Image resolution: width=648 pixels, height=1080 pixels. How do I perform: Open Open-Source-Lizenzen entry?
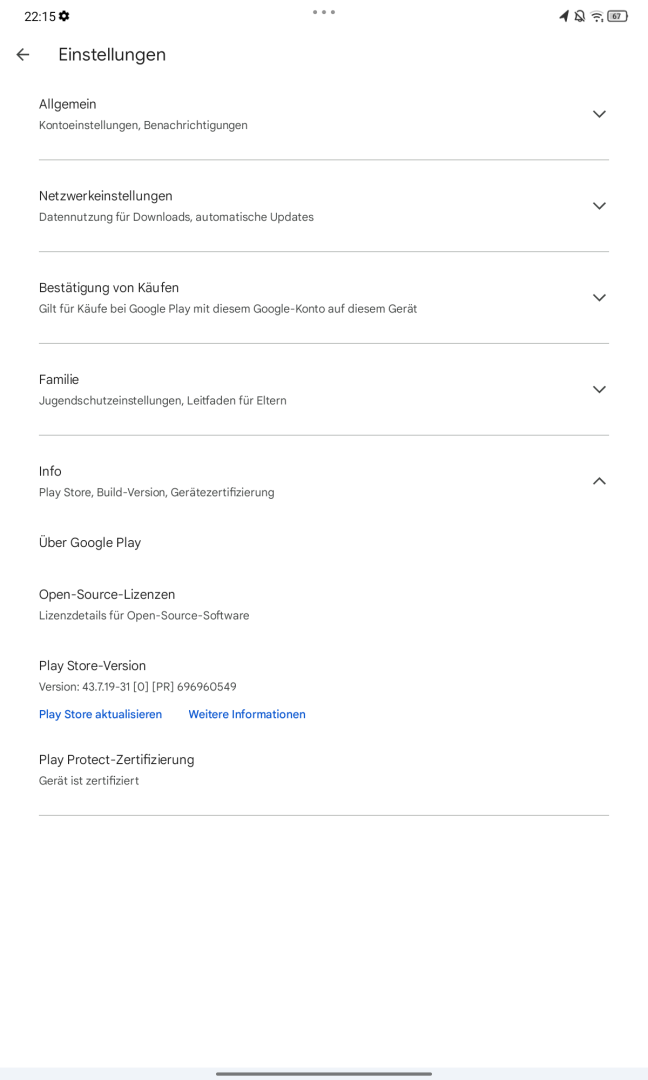coord(324,604)
